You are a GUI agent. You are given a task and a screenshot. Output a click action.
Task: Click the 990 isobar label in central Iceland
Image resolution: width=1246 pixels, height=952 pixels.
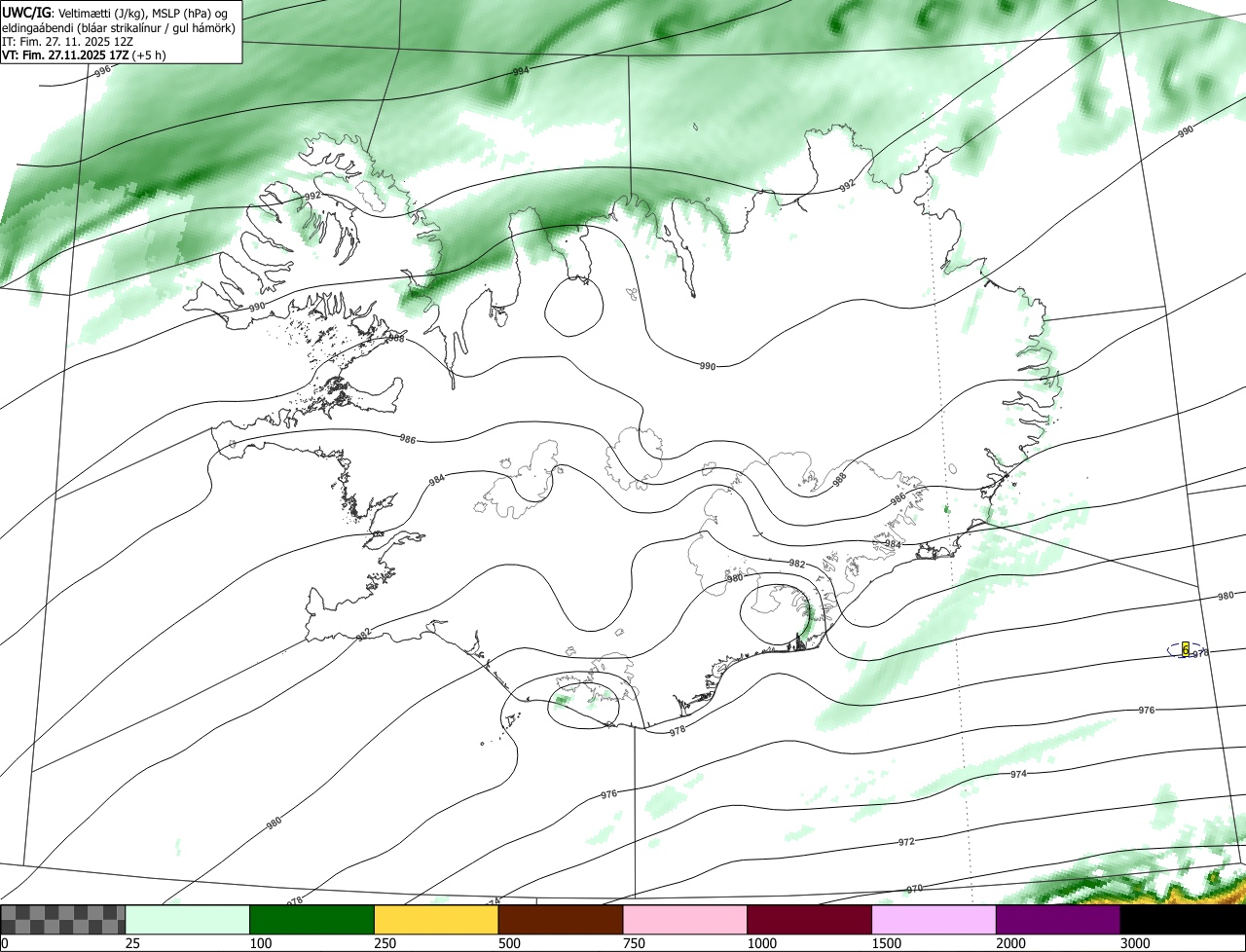click(709, 366)
